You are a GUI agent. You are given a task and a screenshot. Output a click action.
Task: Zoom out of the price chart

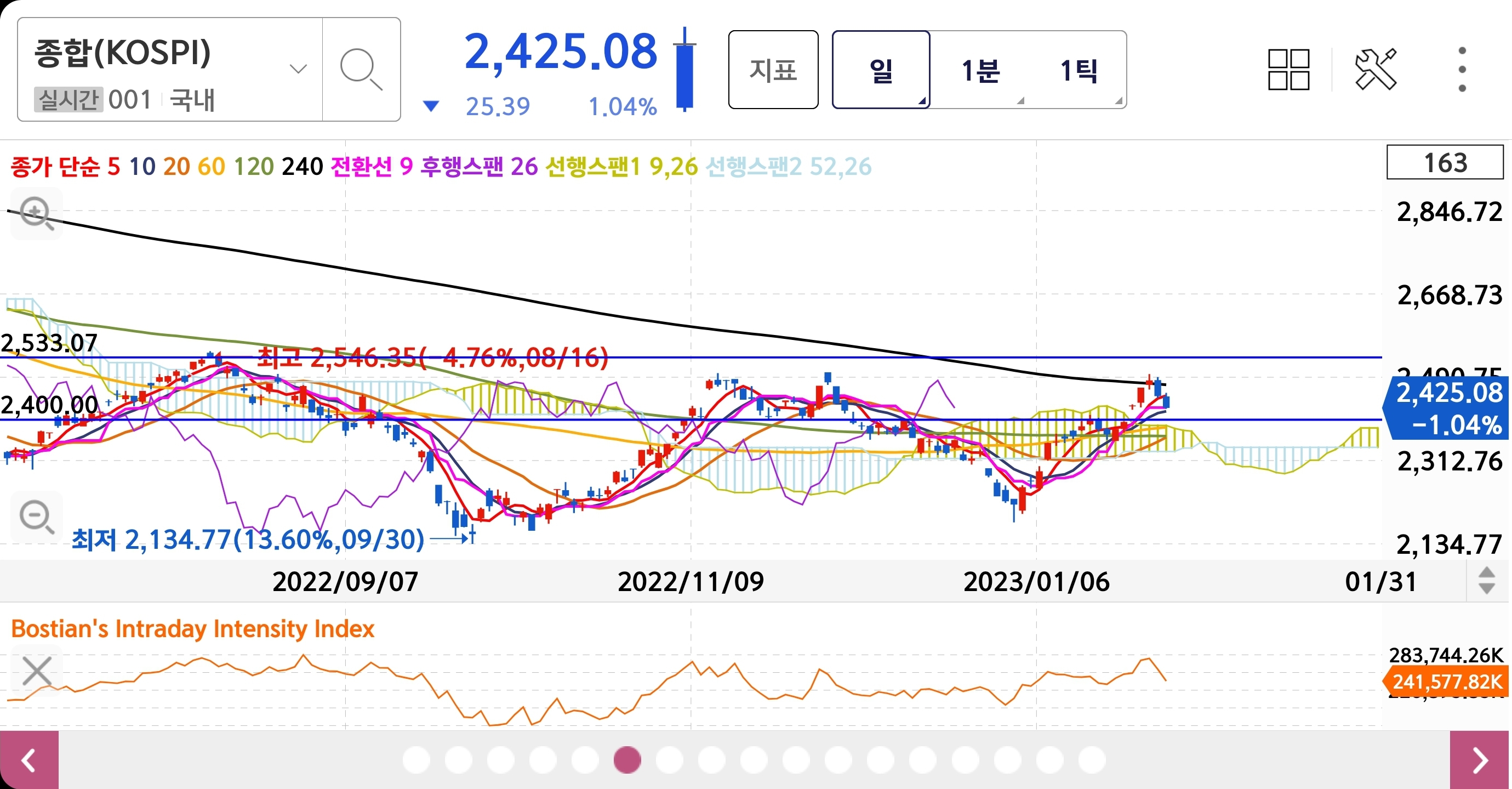point(36,516)
